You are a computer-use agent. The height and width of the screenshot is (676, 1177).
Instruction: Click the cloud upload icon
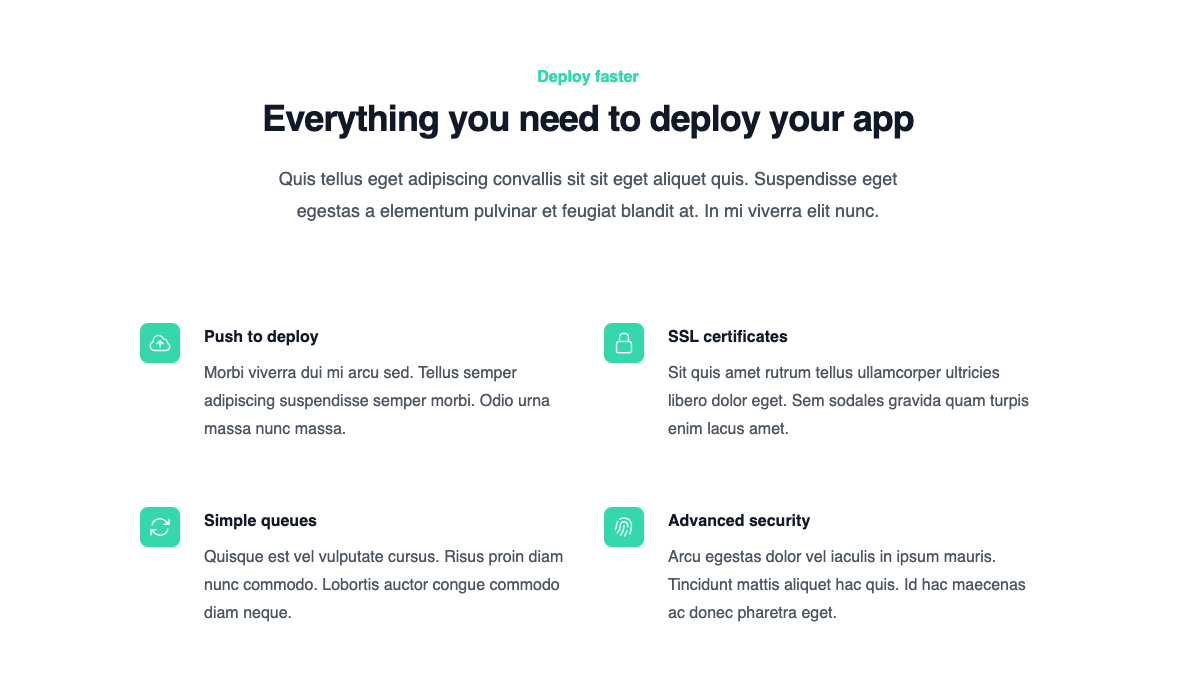coord(160,343)
